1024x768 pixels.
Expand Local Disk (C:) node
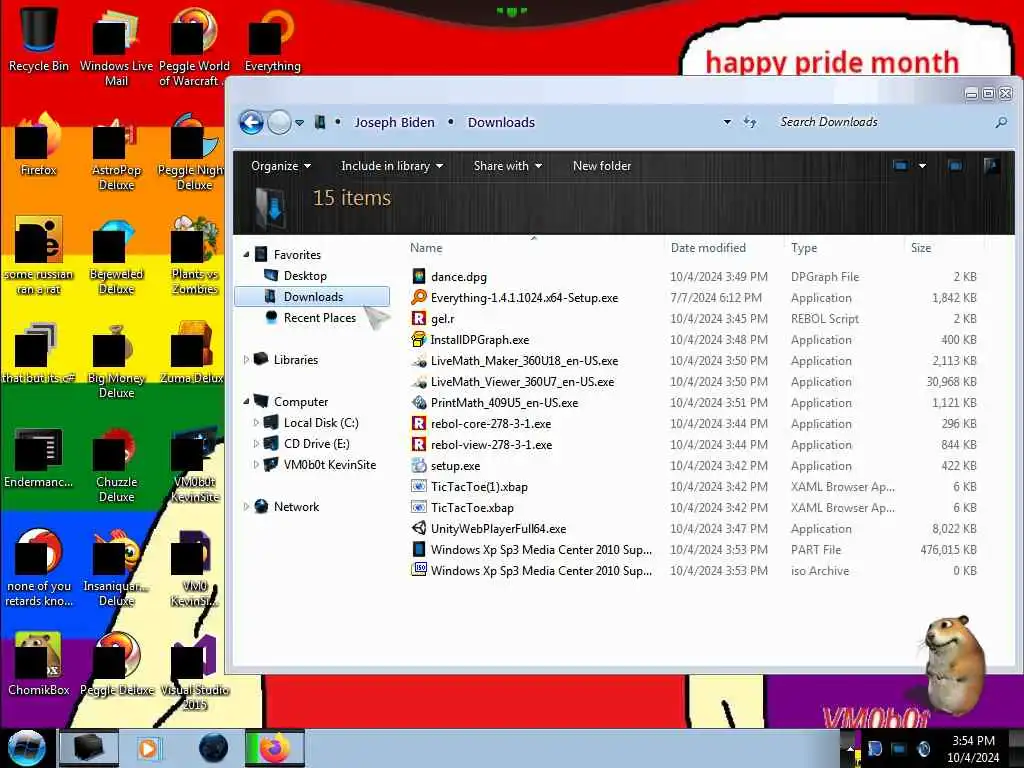(x=256, y=423)
